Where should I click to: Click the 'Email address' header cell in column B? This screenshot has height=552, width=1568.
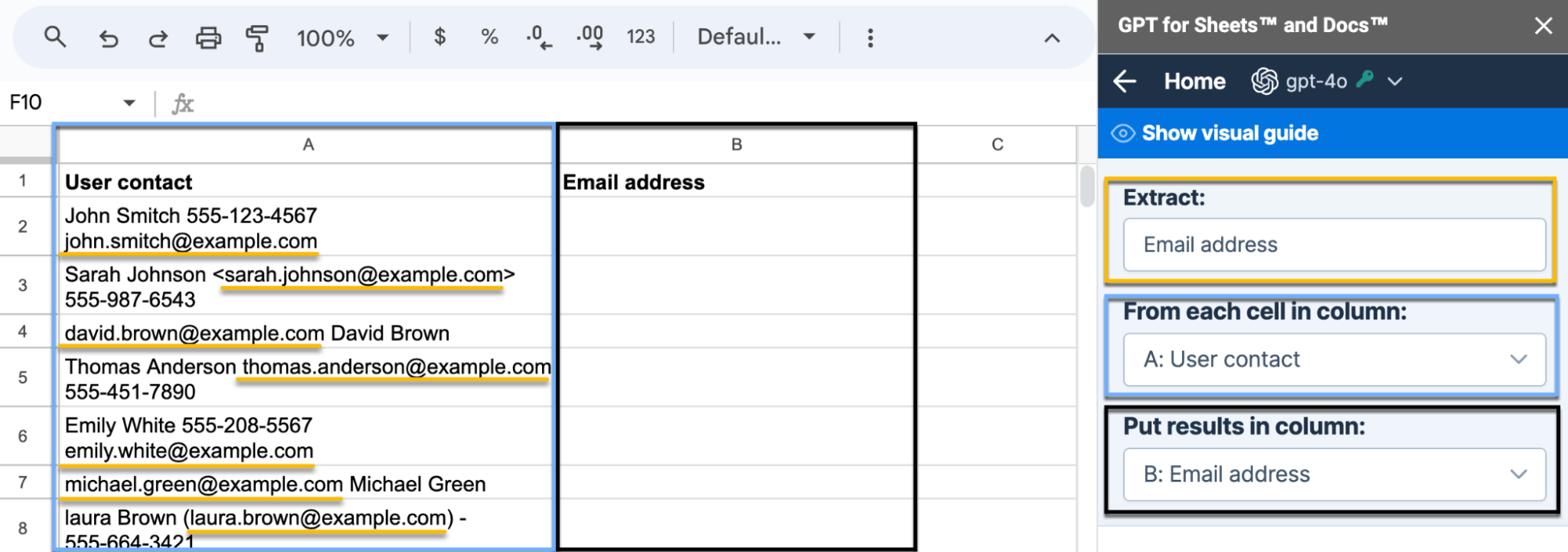pyautogui.click(x=736, y=182)
